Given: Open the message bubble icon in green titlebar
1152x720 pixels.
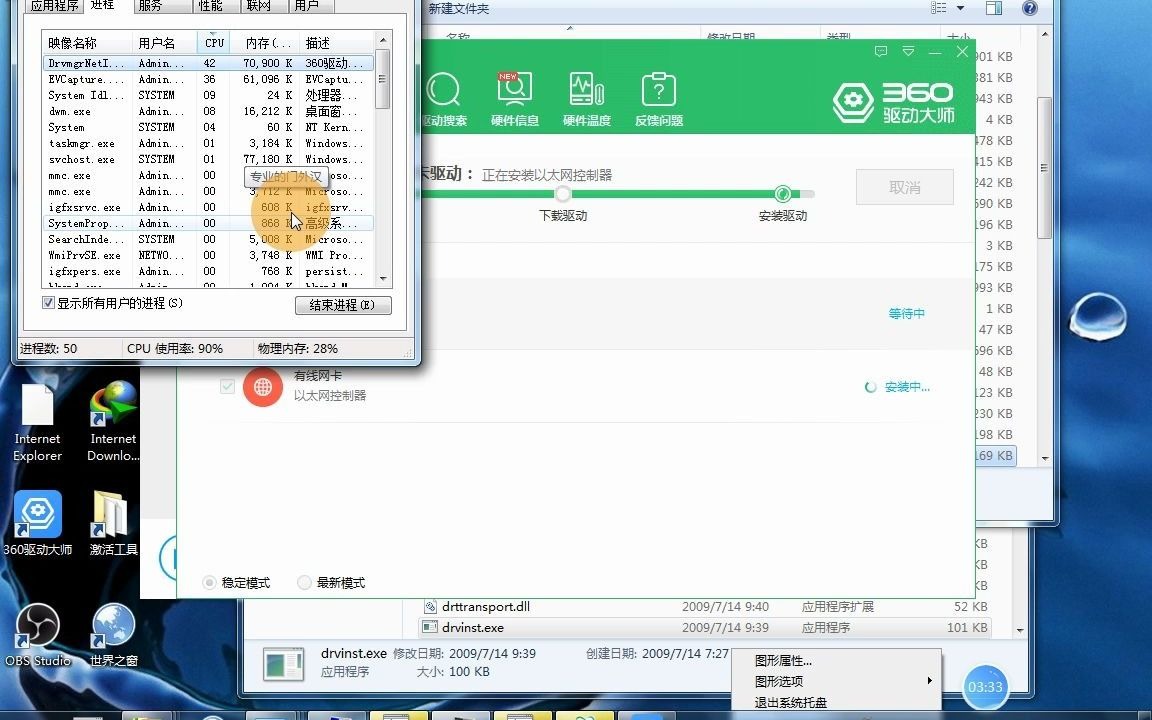Looking at the screenshot, I should 881,51.
